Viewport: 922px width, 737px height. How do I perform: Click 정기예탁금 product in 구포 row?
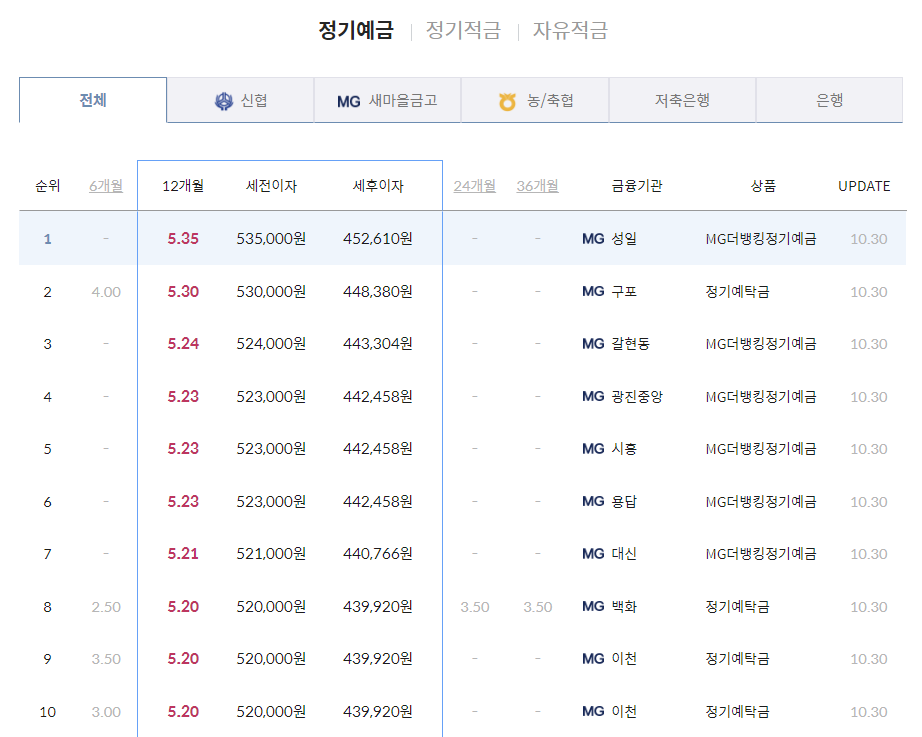click(x=737, y=291)
